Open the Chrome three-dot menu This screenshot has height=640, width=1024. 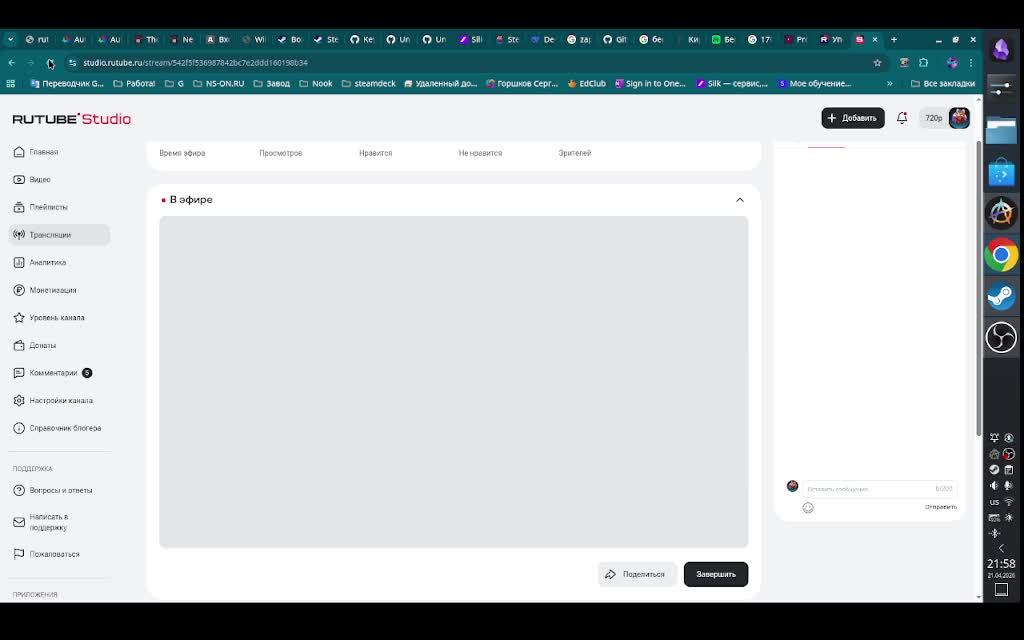tap(971, 63)
